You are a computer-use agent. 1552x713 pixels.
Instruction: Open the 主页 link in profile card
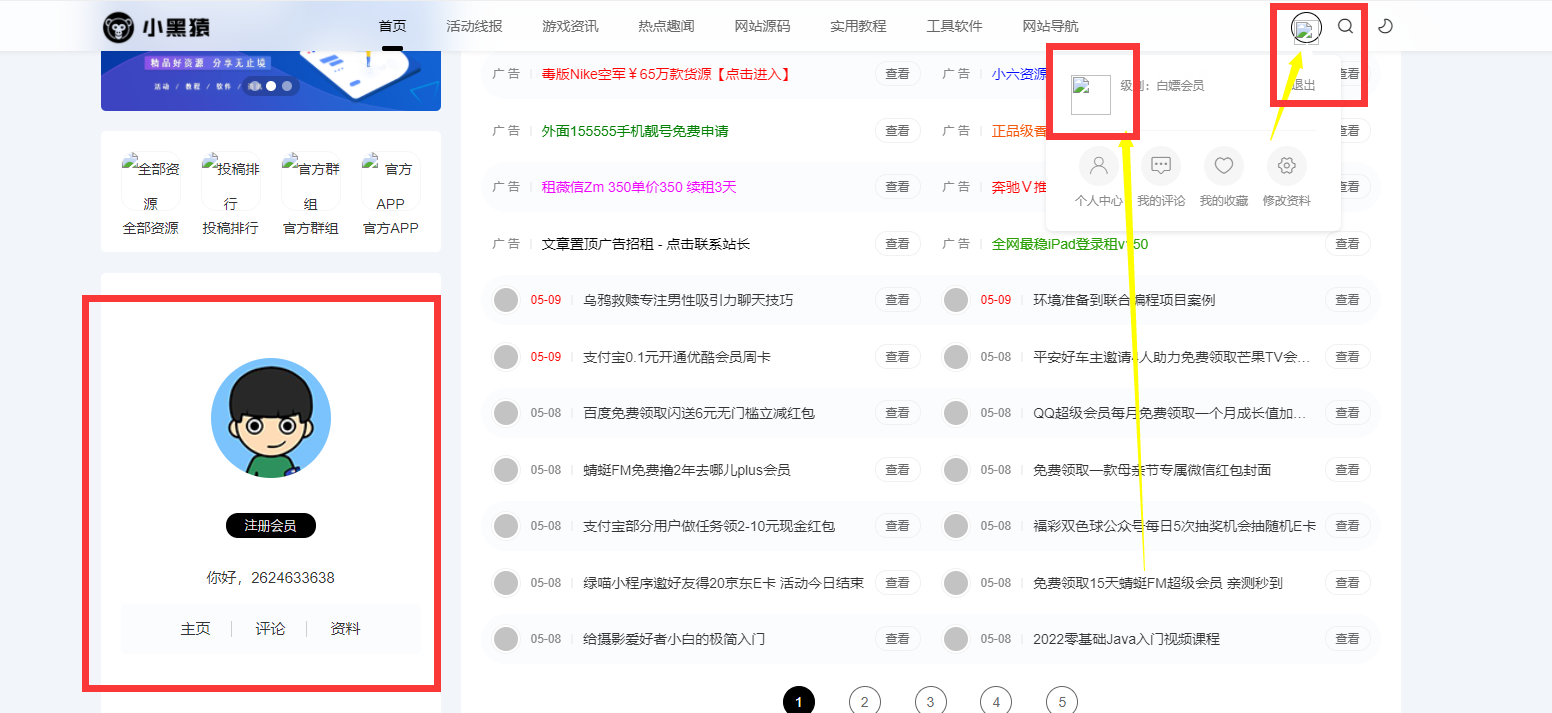pyautogui.click(x=196, y=629)
